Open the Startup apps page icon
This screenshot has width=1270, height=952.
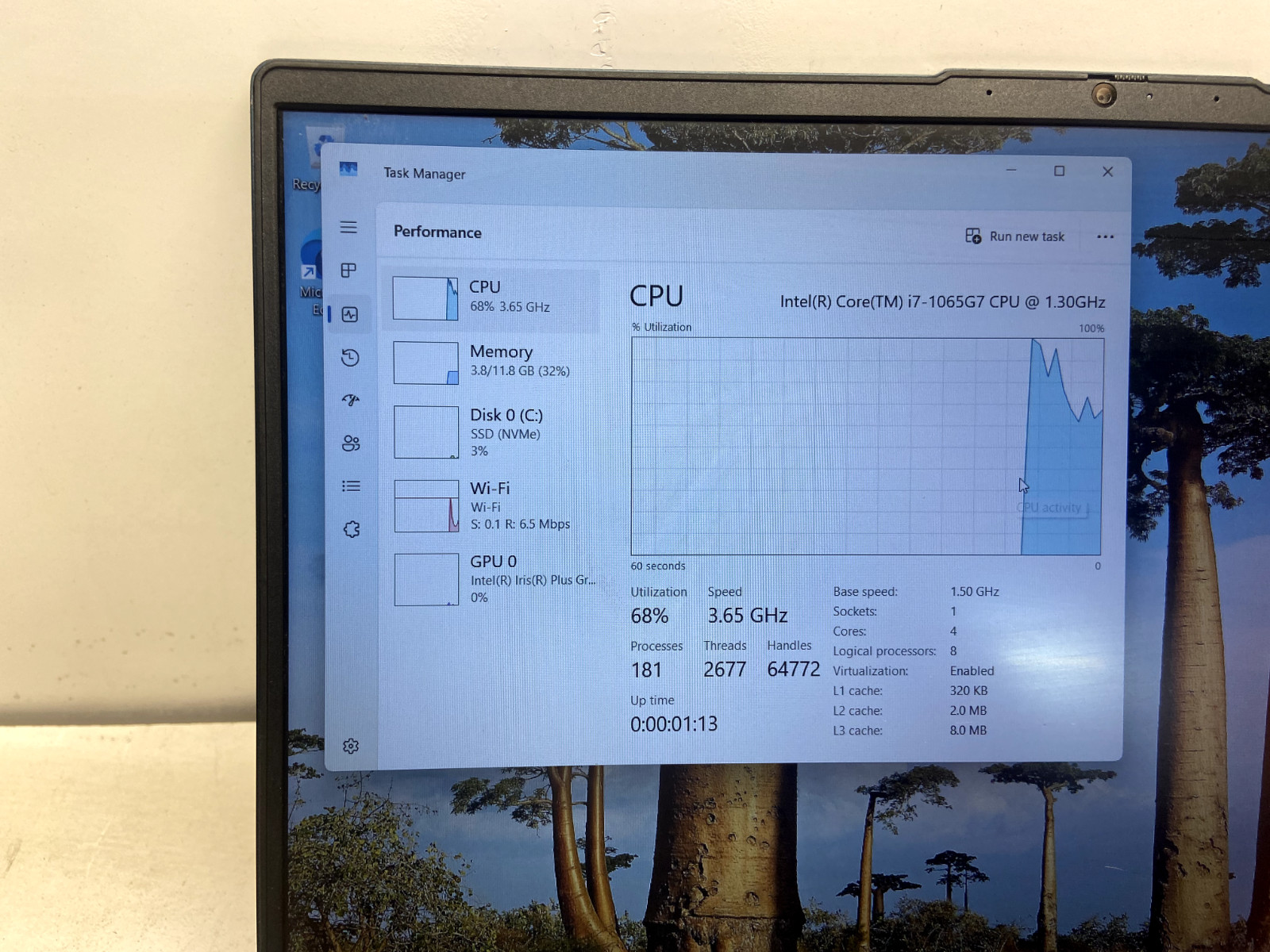coord(351,400)
